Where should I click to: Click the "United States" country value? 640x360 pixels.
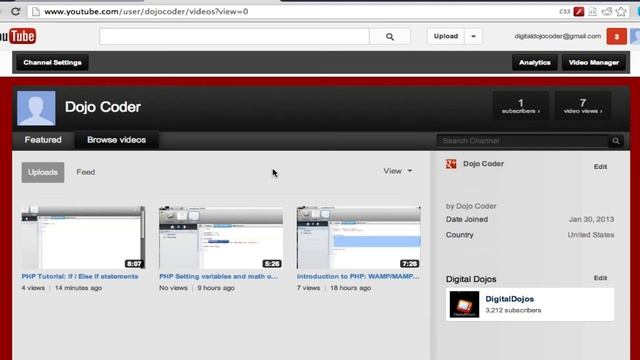pyautogui.click(x=591, y=235)
